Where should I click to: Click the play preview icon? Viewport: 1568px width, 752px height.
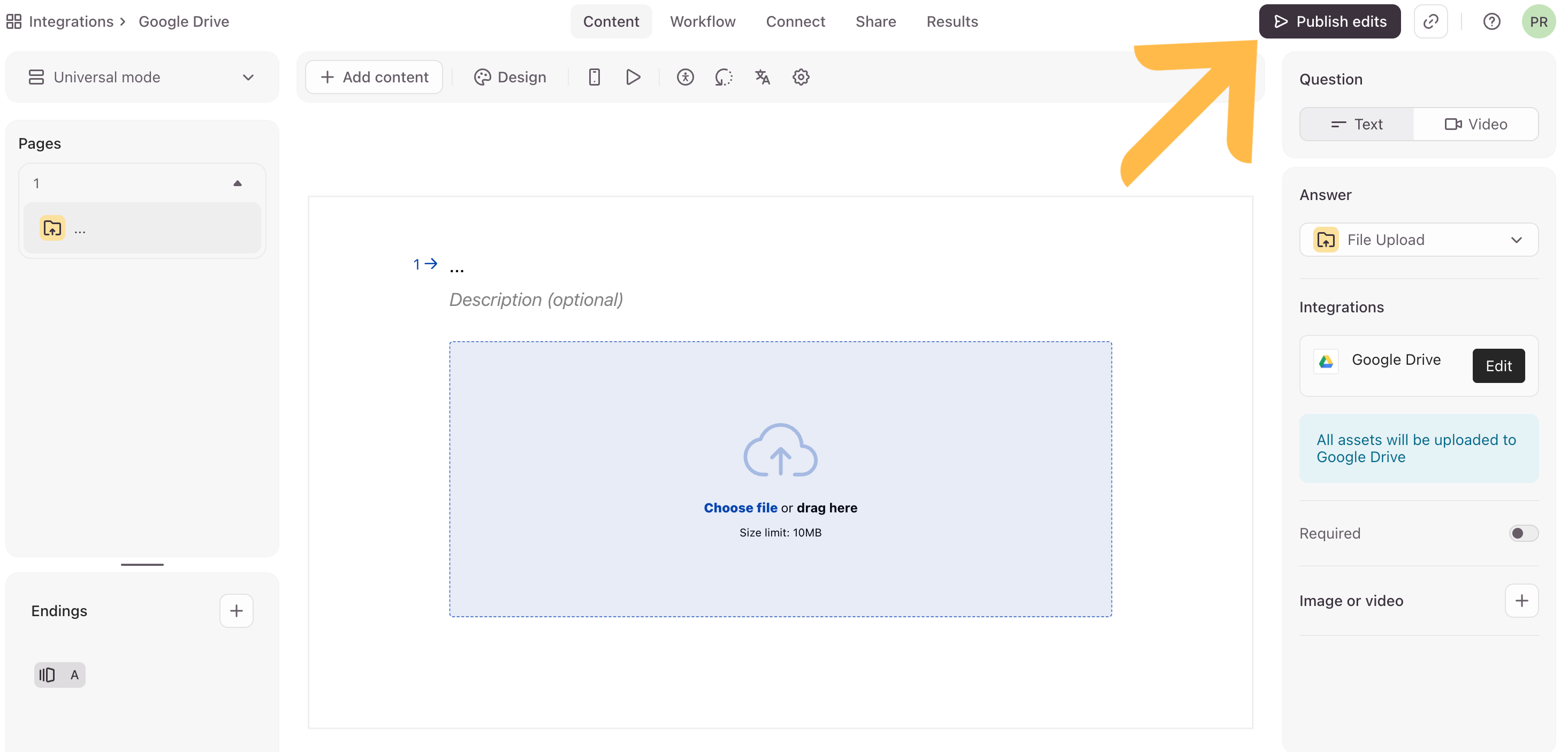coord(633,77)
